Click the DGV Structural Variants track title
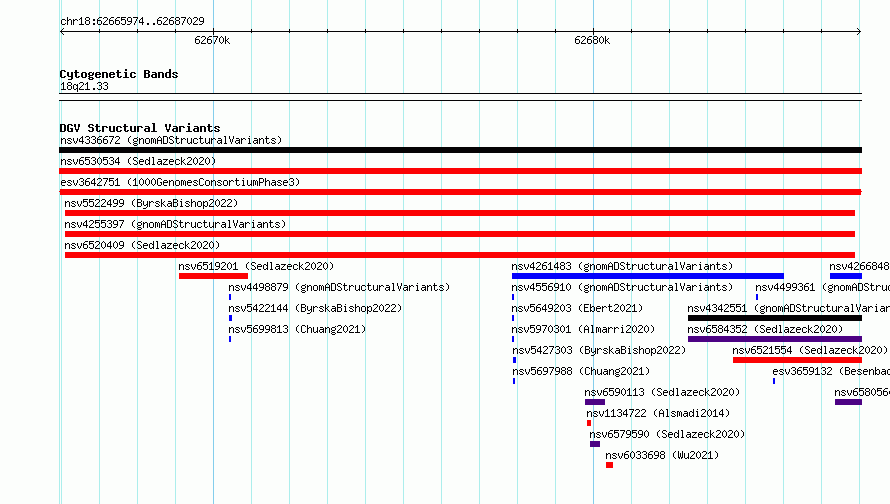The image size is (890, 504). pyautogui.click(x=140, y=128)
